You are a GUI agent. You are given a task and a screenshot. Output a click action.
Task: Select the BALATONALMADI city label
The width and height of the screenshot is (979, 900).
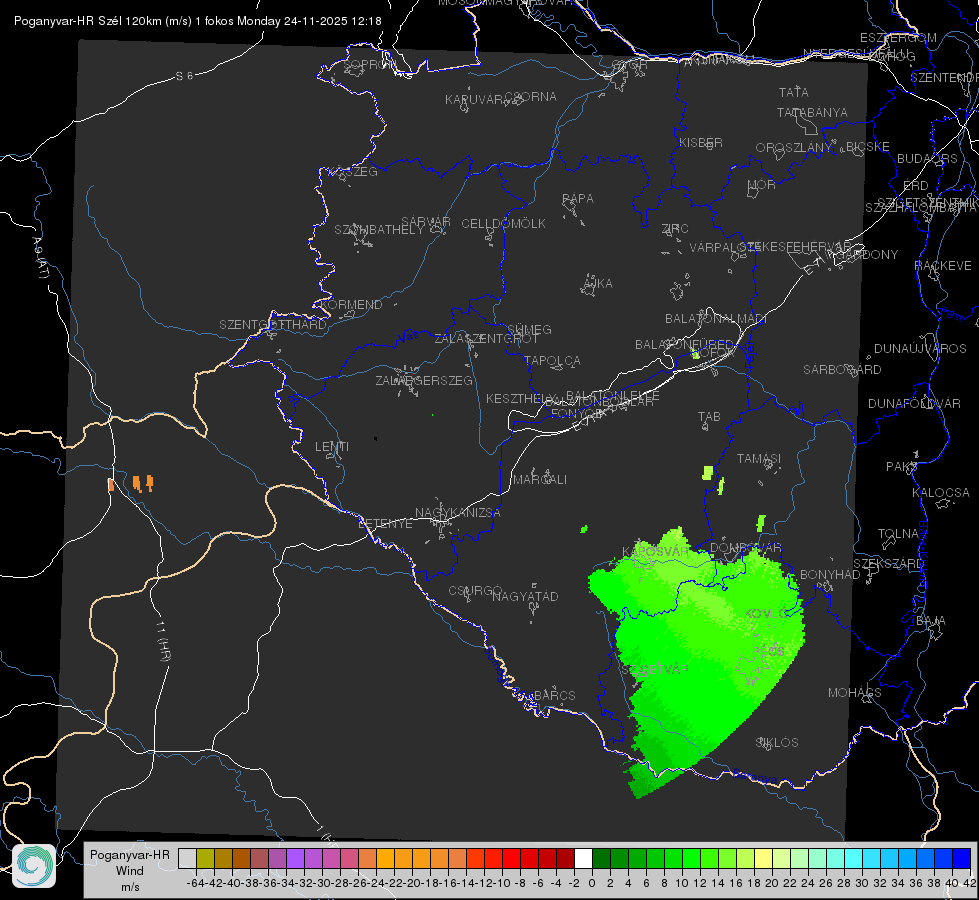tap(716, 319)
